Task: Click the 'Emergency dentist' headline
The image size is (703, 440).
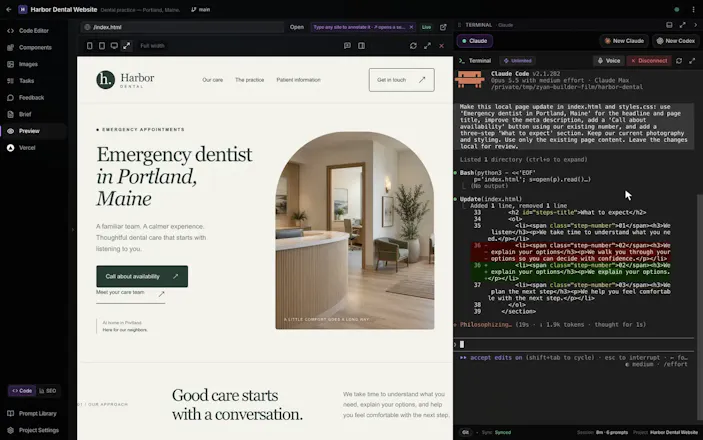Action: coord(174,176)
